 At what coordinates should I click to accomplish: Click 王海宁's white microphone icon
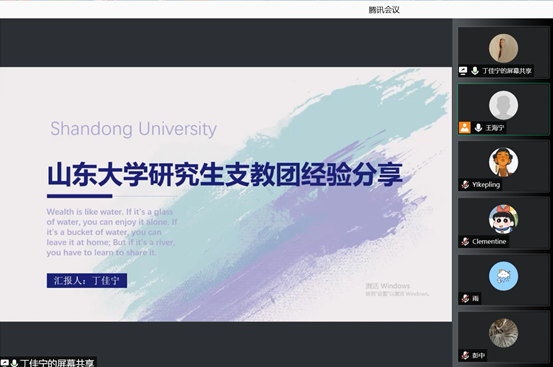click(x=478, y=128)
